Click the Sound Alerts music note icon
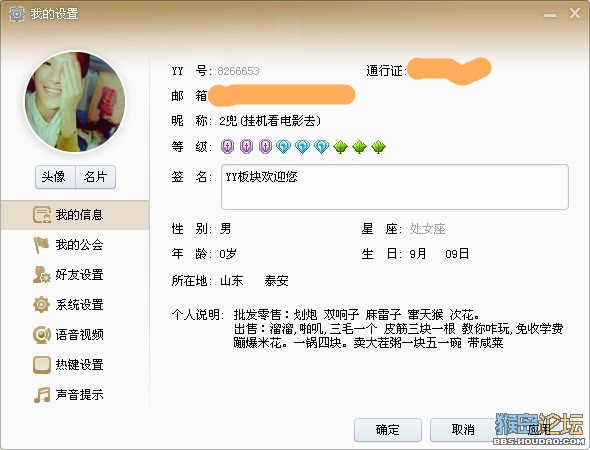This screenshot has width=590, height=450. [41, 395]
